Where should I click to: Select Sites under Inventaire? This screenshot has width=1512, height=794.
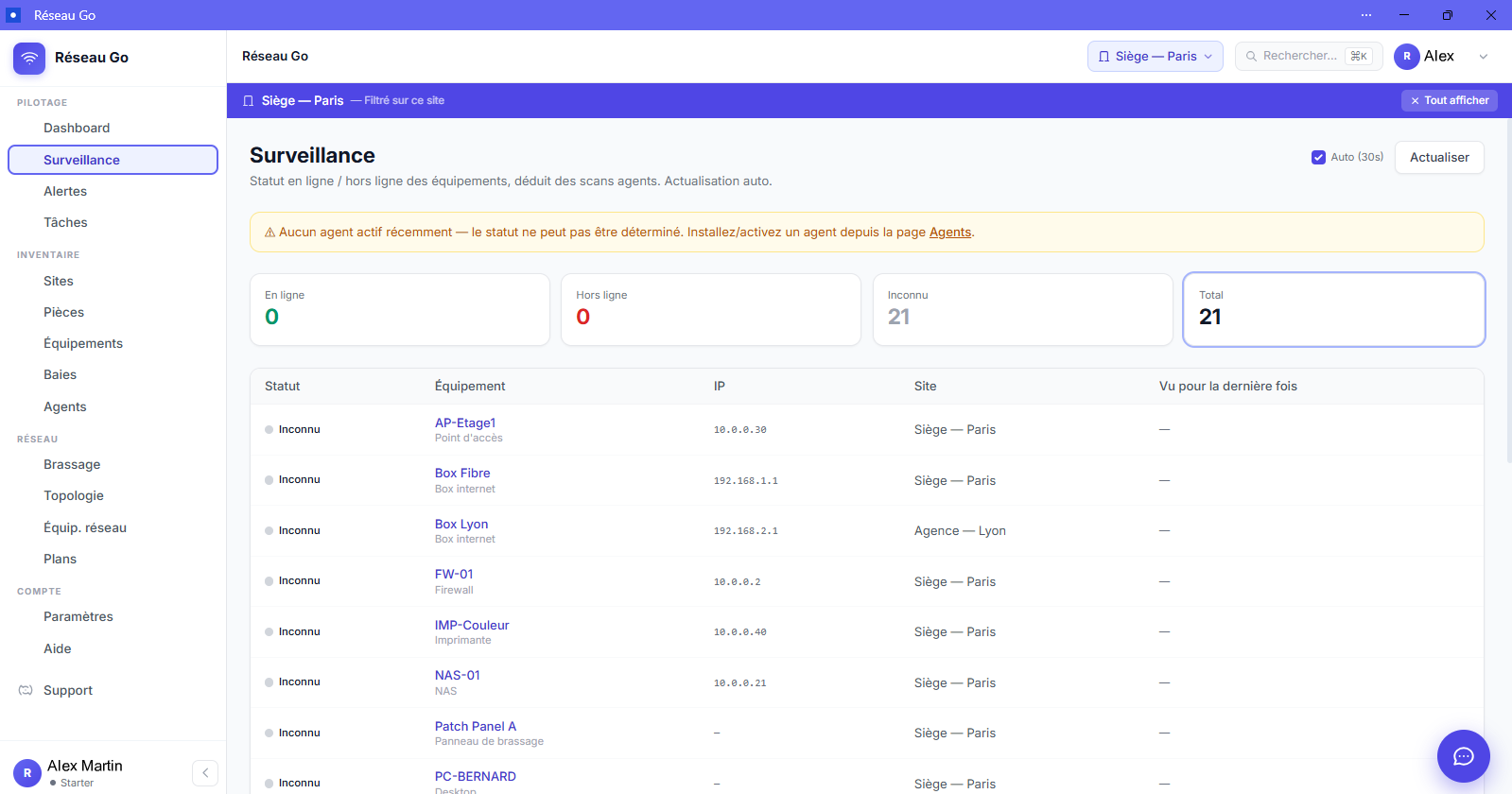[113, 282]
